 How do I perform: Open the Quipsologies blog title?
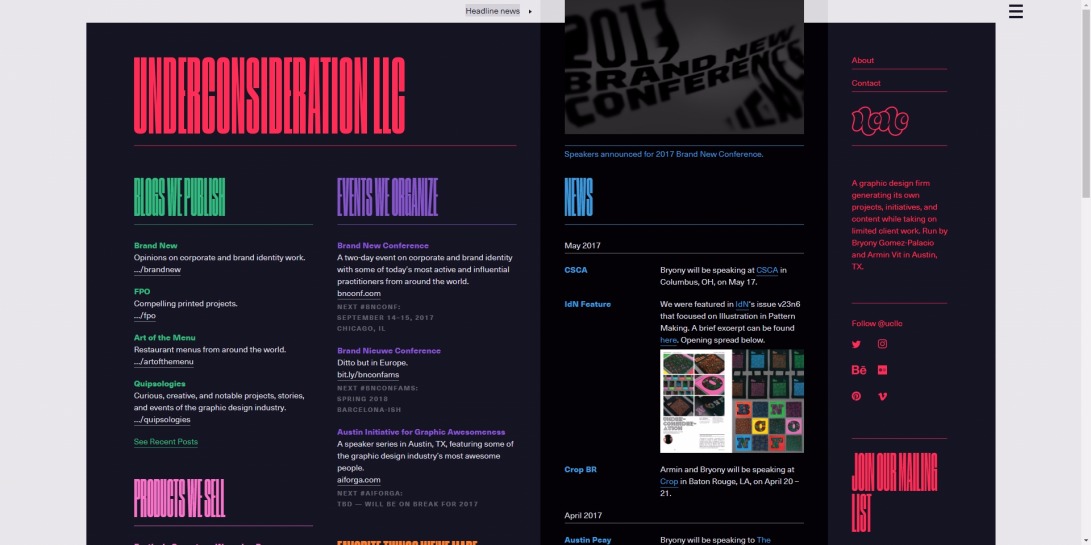click(x=159, y=384)
